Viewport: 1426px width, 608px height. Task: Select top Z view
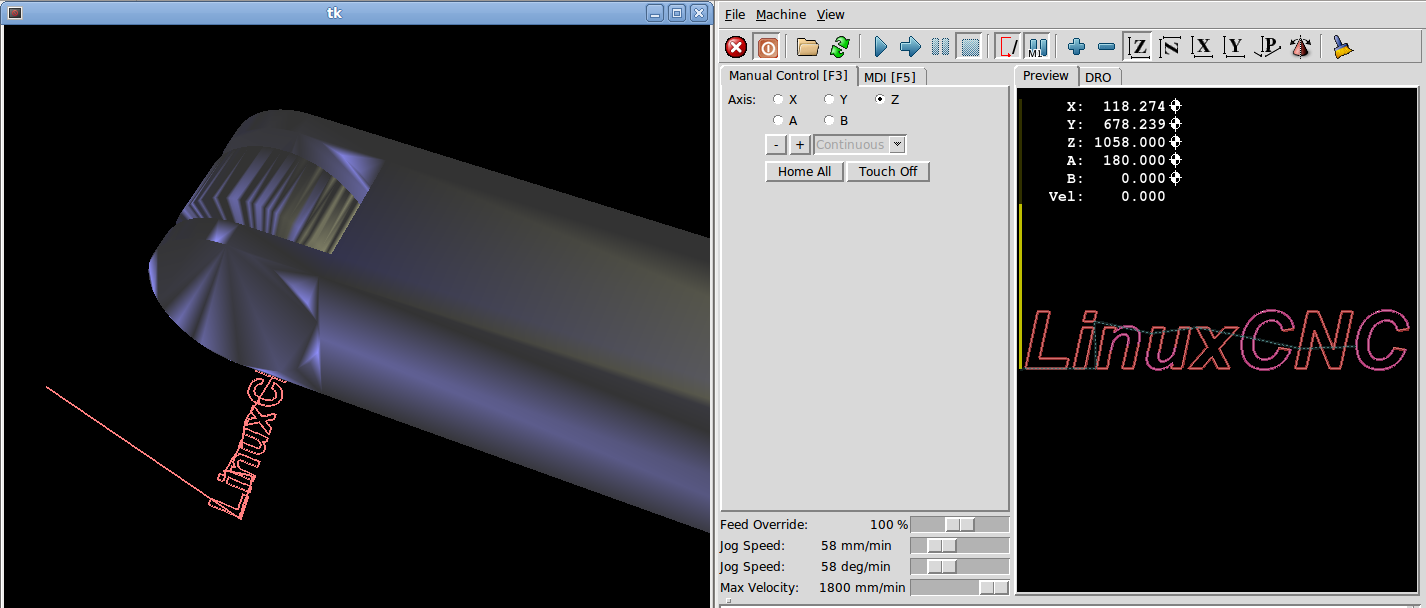(x=1138, y=47)
